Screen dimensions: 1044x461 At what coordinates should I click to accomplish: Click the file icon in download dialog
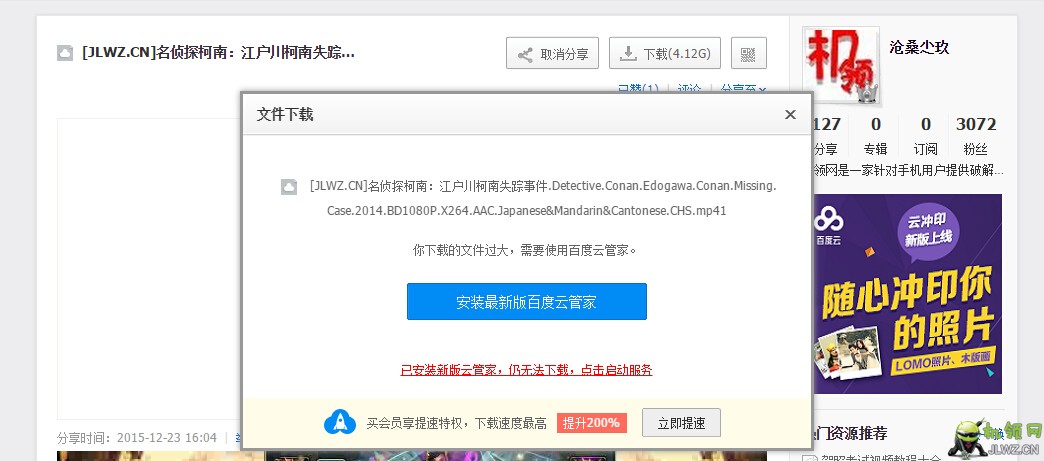pos(288,187)
